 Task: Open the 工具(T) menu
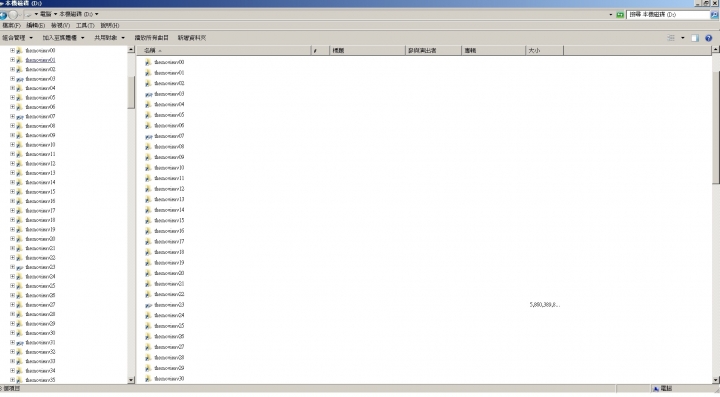[85, 26]
